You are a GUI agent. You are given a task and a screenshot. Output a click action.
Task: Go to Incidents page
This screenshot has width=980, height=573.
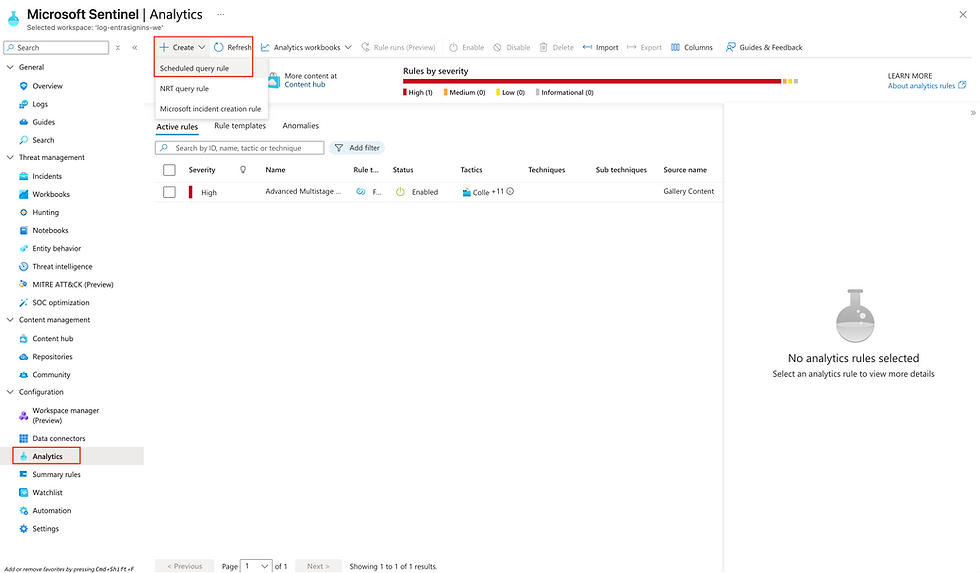point(47,176)
